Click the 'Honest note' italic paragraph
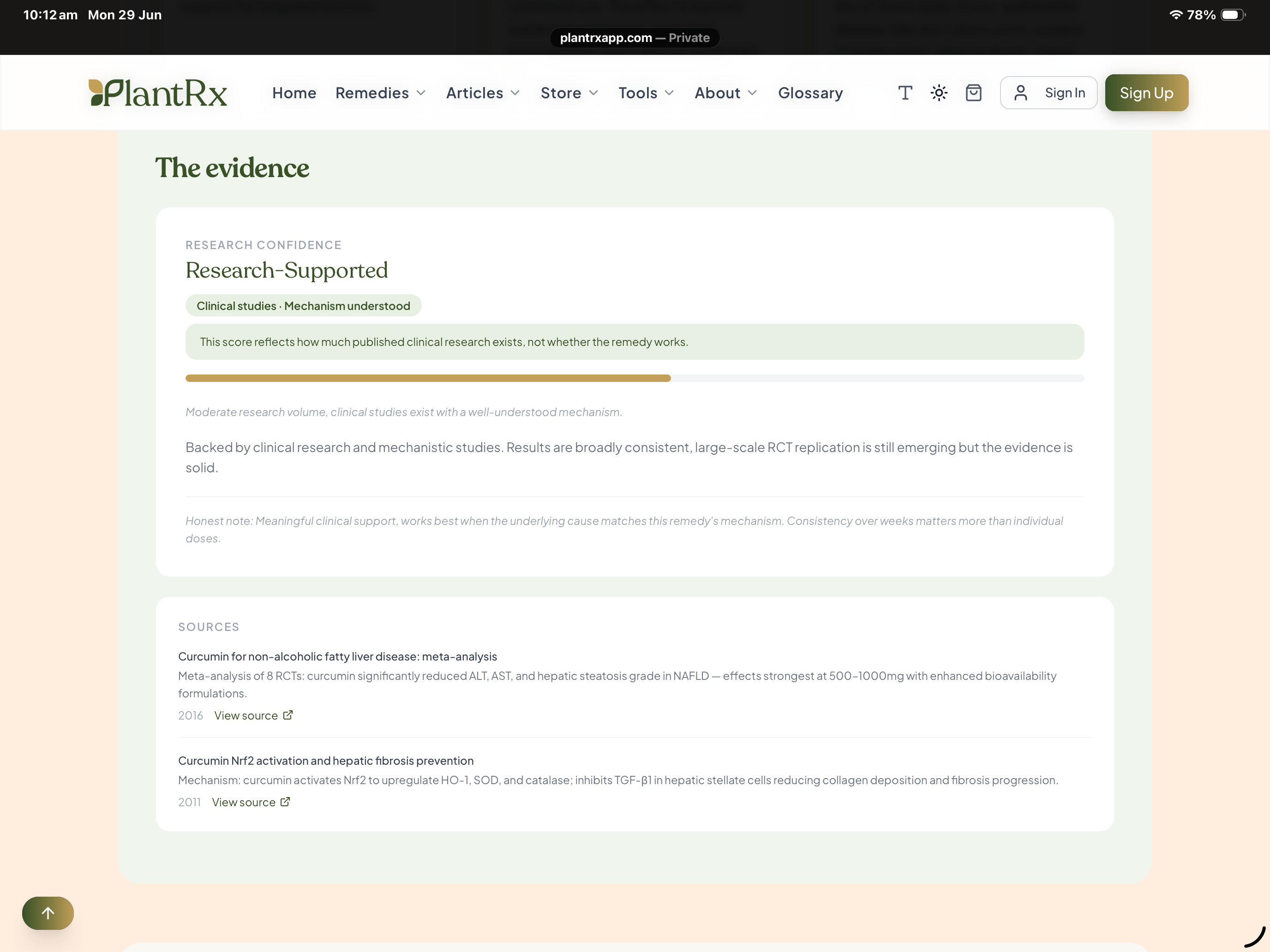 click(624, 529)
